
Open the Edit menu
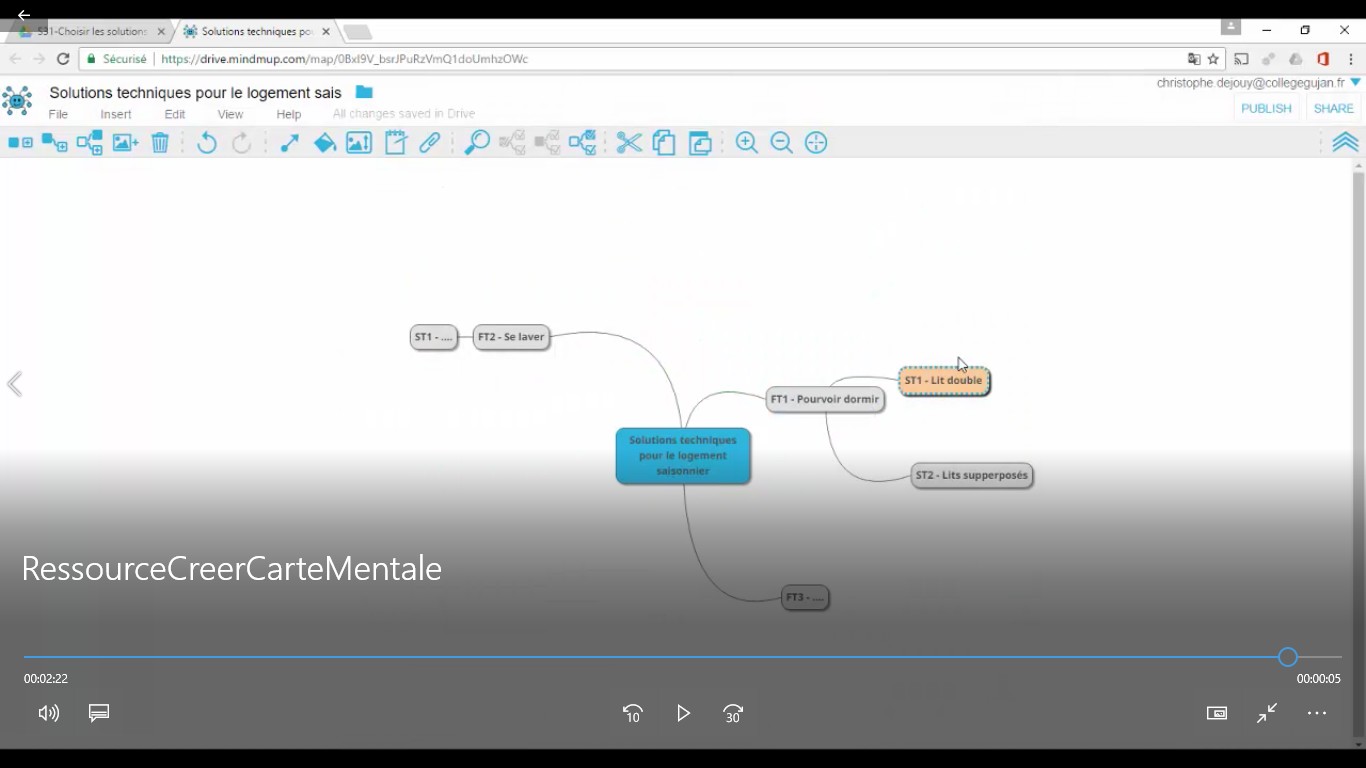175,114
